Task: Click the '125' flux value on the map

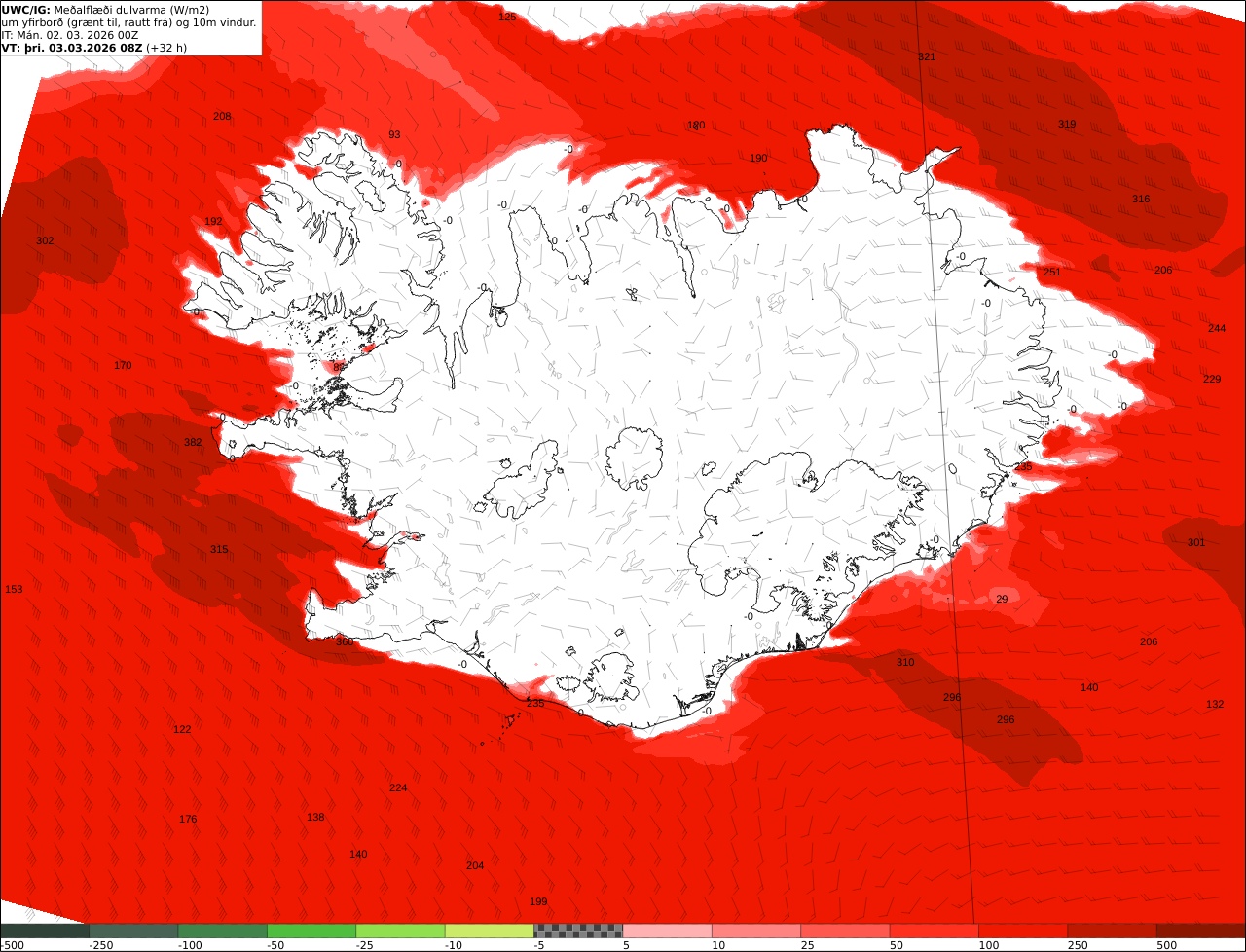Action: click(507, 18)
